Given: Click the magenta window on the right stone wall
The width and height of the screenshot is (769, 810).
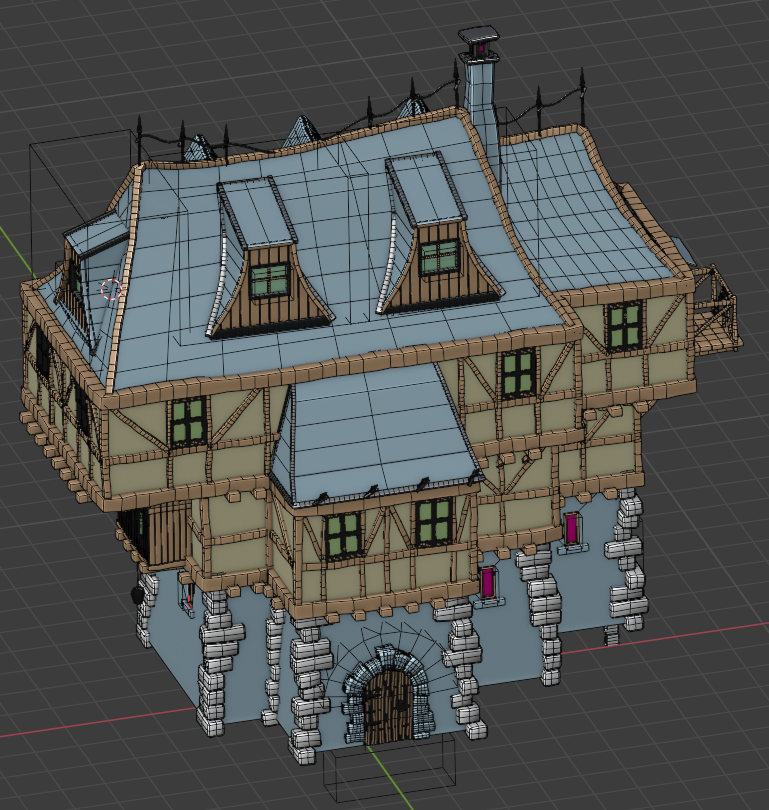Looking at the screenshot, I should click(x=572, y=528).
